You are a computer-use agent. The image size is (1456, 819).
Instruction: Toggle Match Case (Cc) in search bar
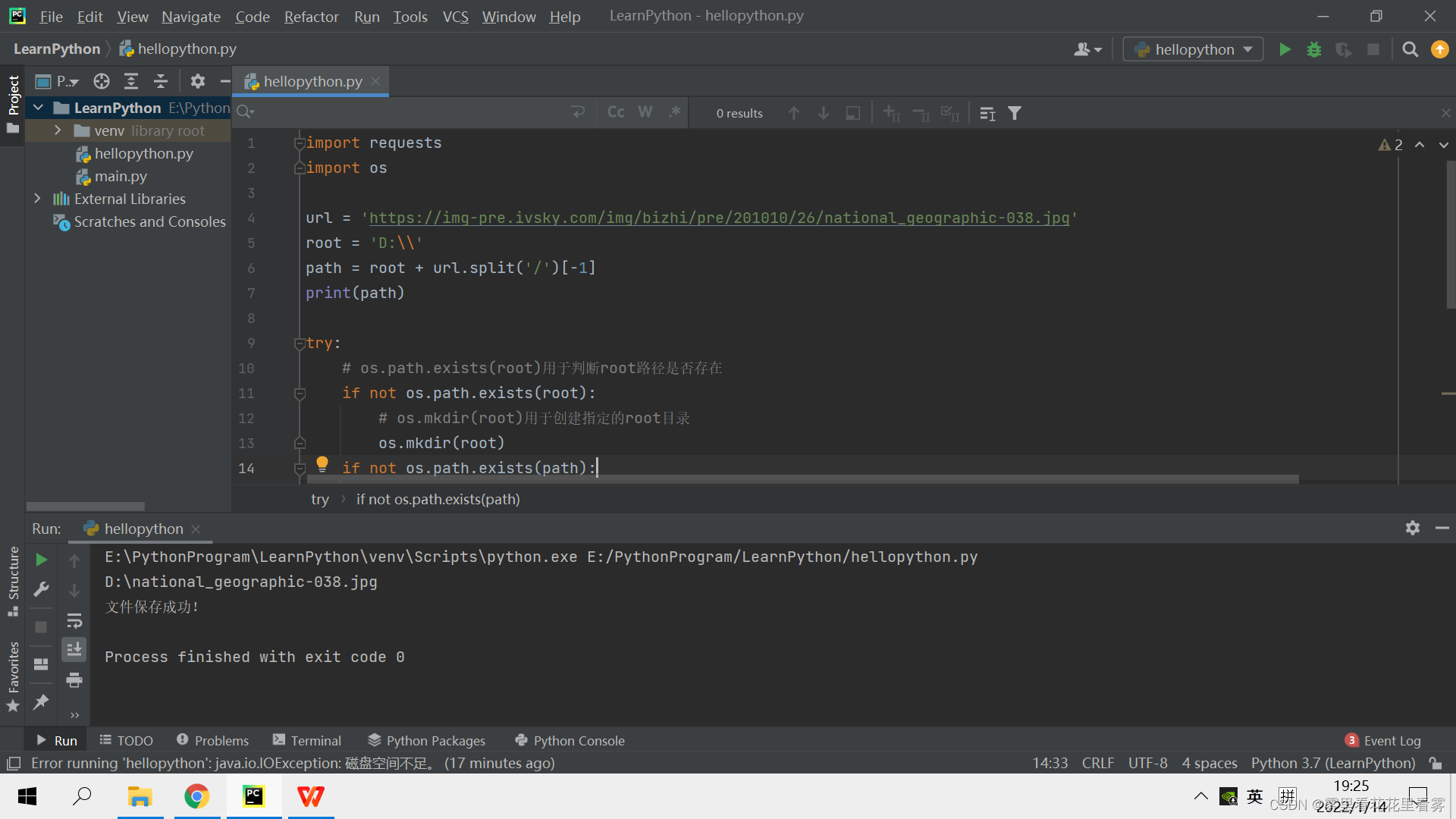coord(616,112)
